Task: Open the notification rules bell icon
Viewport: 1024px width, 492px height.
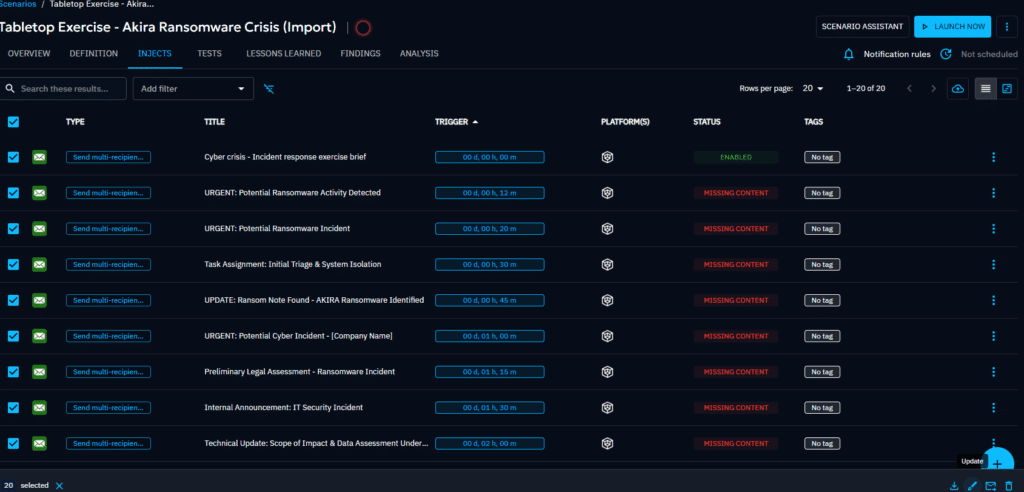Action: [849, 54]
